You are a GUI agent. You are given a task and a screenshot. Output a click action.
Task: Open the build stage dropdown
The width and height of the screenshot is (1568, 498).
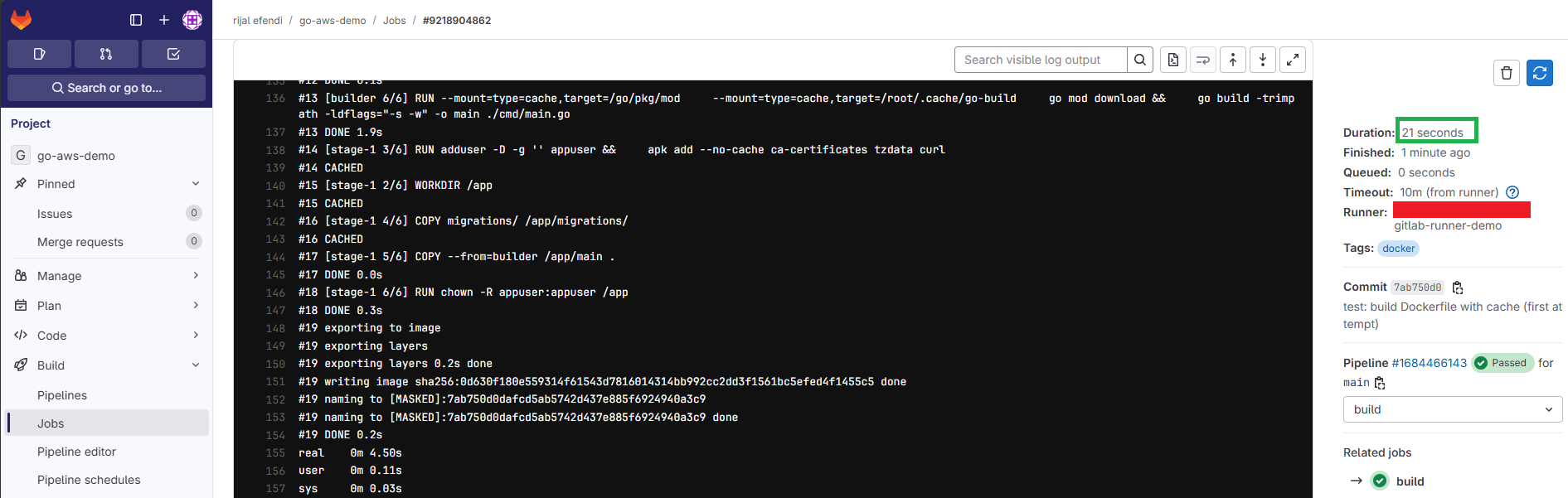1452,409
